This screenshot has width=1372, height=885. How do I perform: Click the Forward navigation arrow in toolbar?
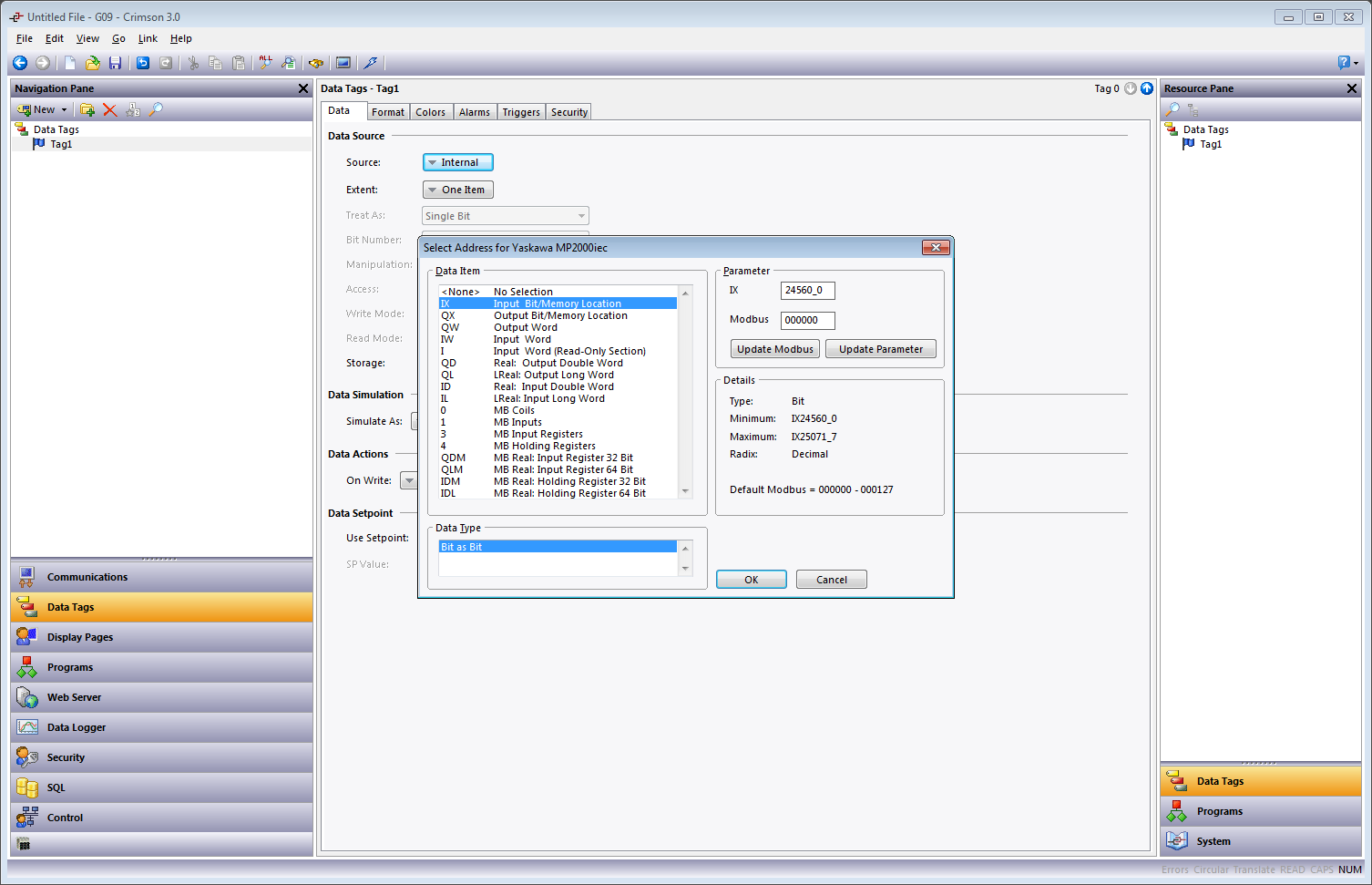tap(43, 63)
